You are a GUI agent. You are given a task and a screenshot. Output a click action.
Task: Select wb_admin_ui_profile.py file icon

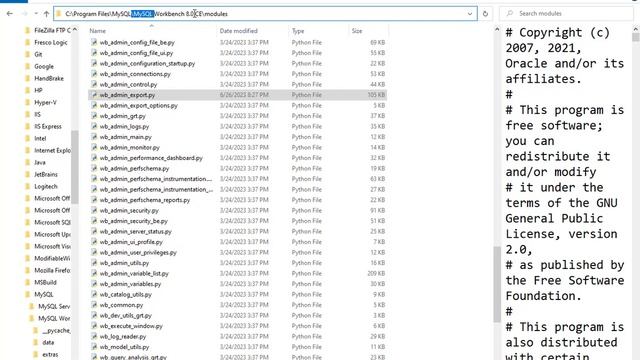[94, 242]
